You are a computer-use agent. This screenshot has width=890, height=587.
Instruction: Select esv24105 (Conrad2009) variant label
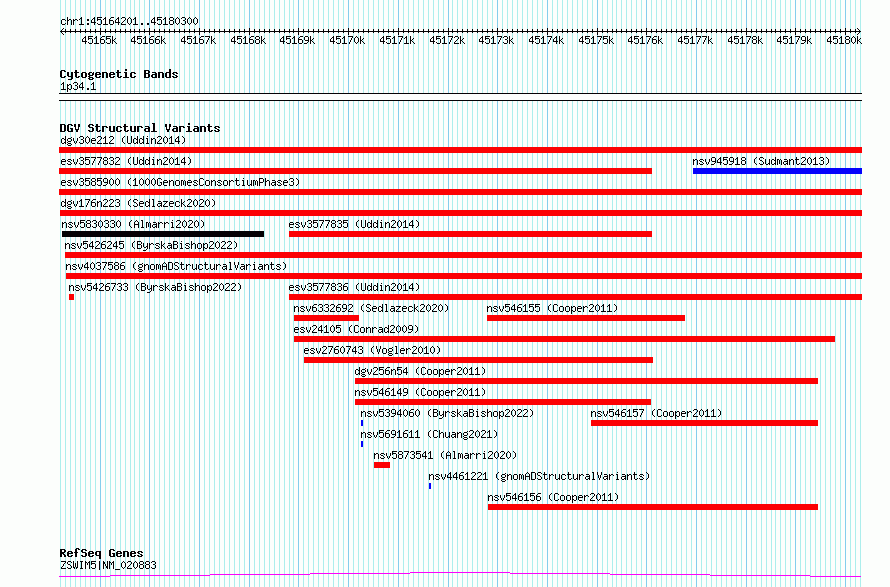(x=356, y=329)
